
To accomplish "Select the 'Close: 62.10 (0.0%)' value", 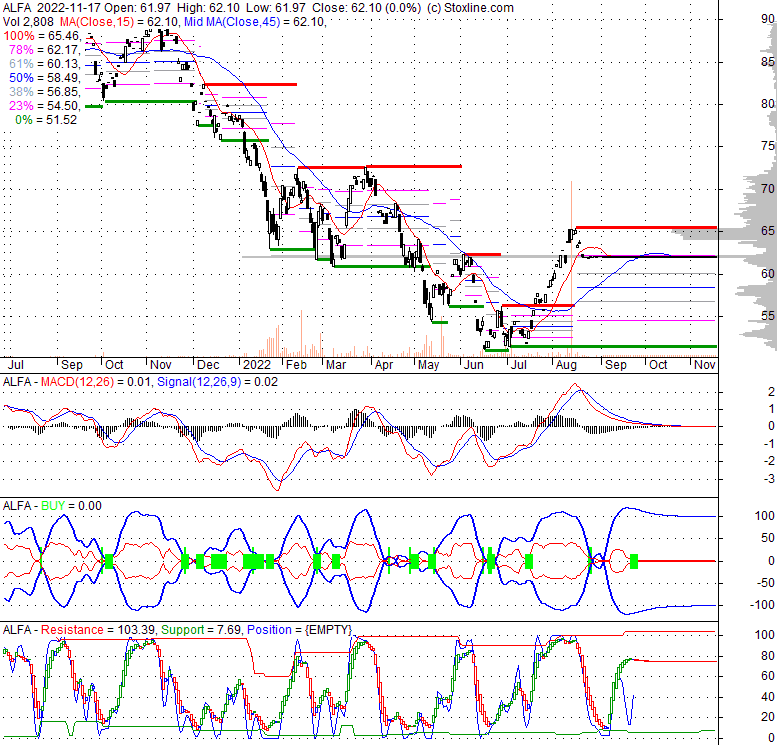I will click(x=366, y=8).
